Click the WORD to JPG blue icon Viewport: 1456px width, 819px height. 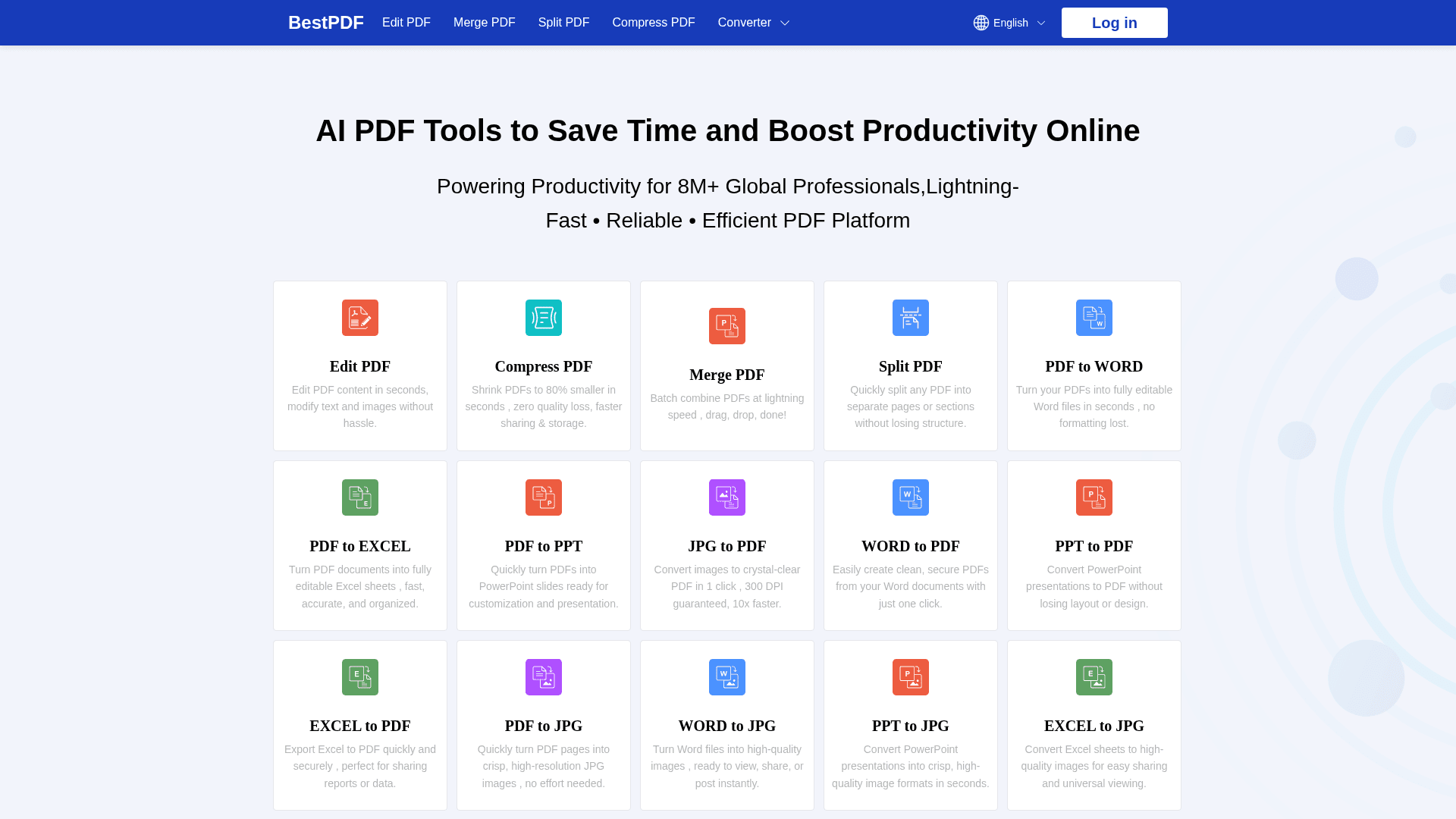pyautogui.click(x=726, y=677)
